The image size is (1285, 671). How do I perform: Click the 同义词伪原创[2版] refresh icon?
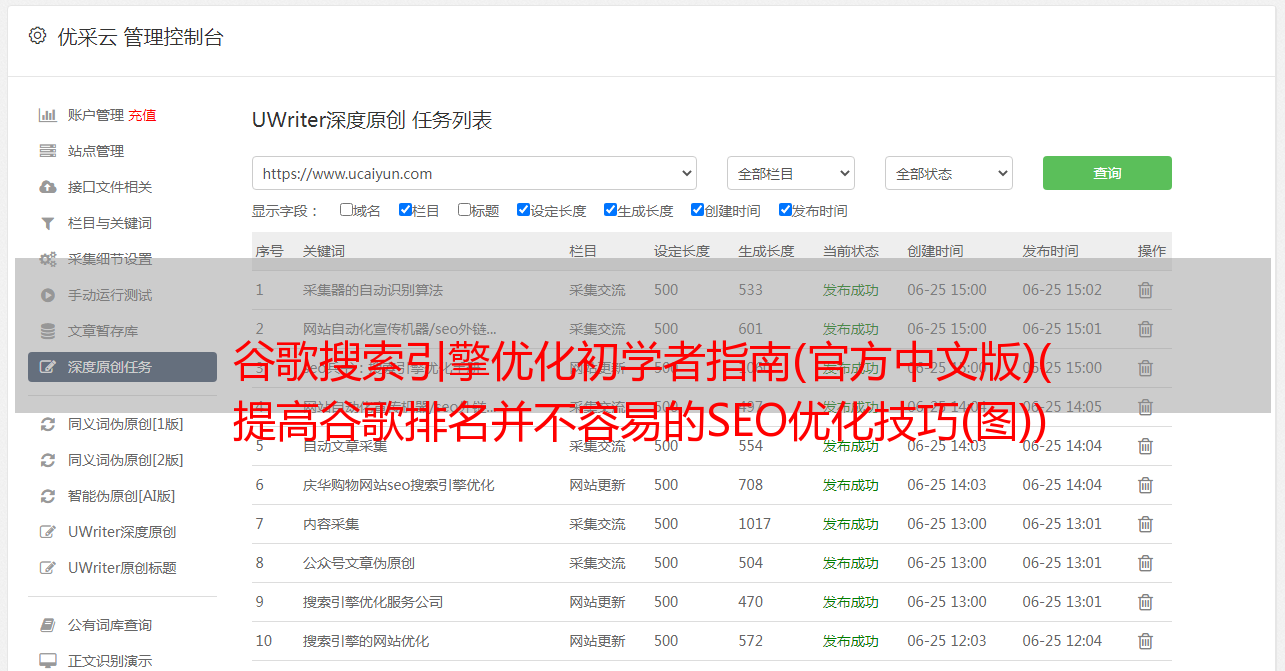point(47,460)
